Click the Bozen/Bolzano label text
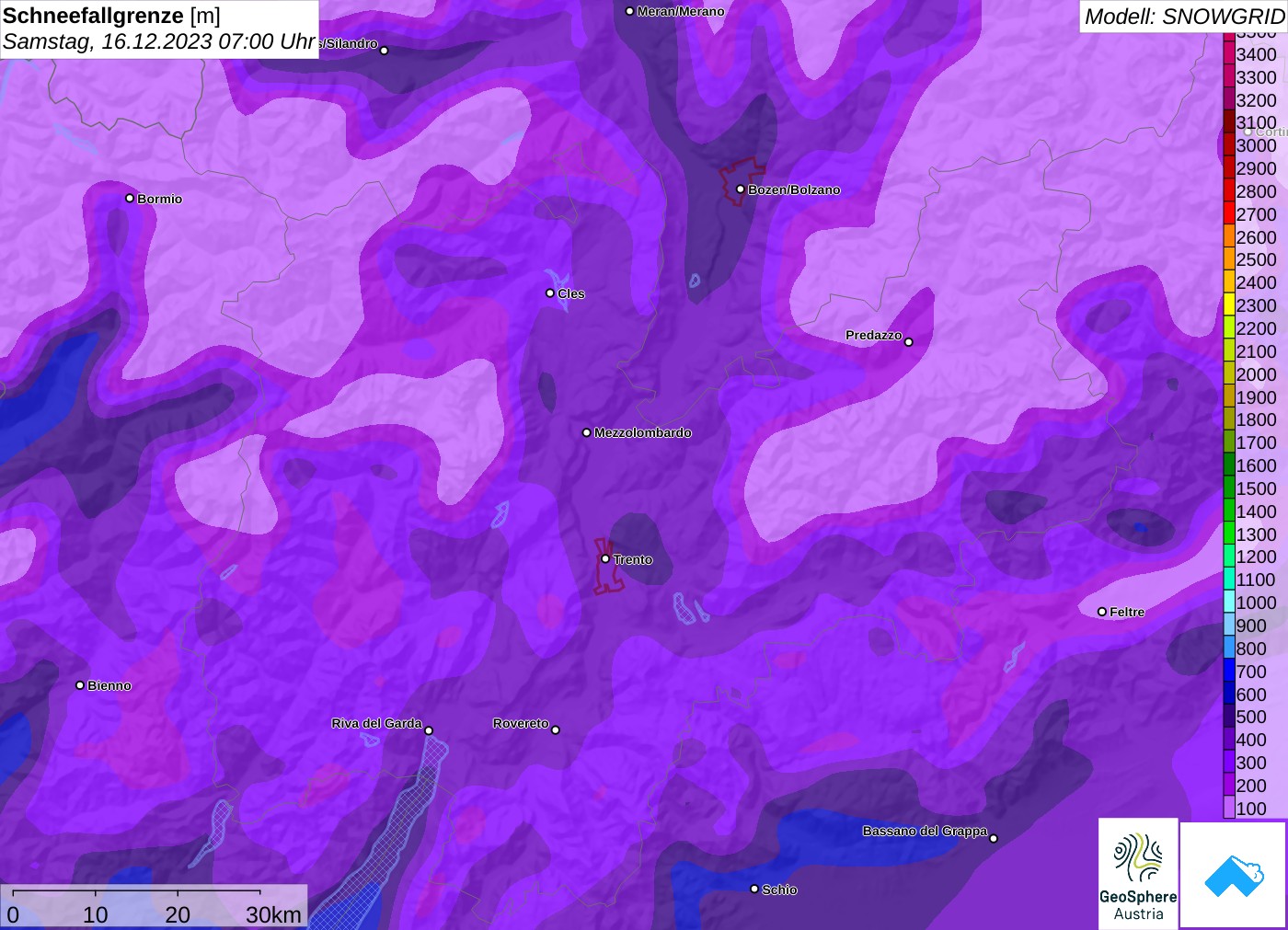 coord(794,189)
